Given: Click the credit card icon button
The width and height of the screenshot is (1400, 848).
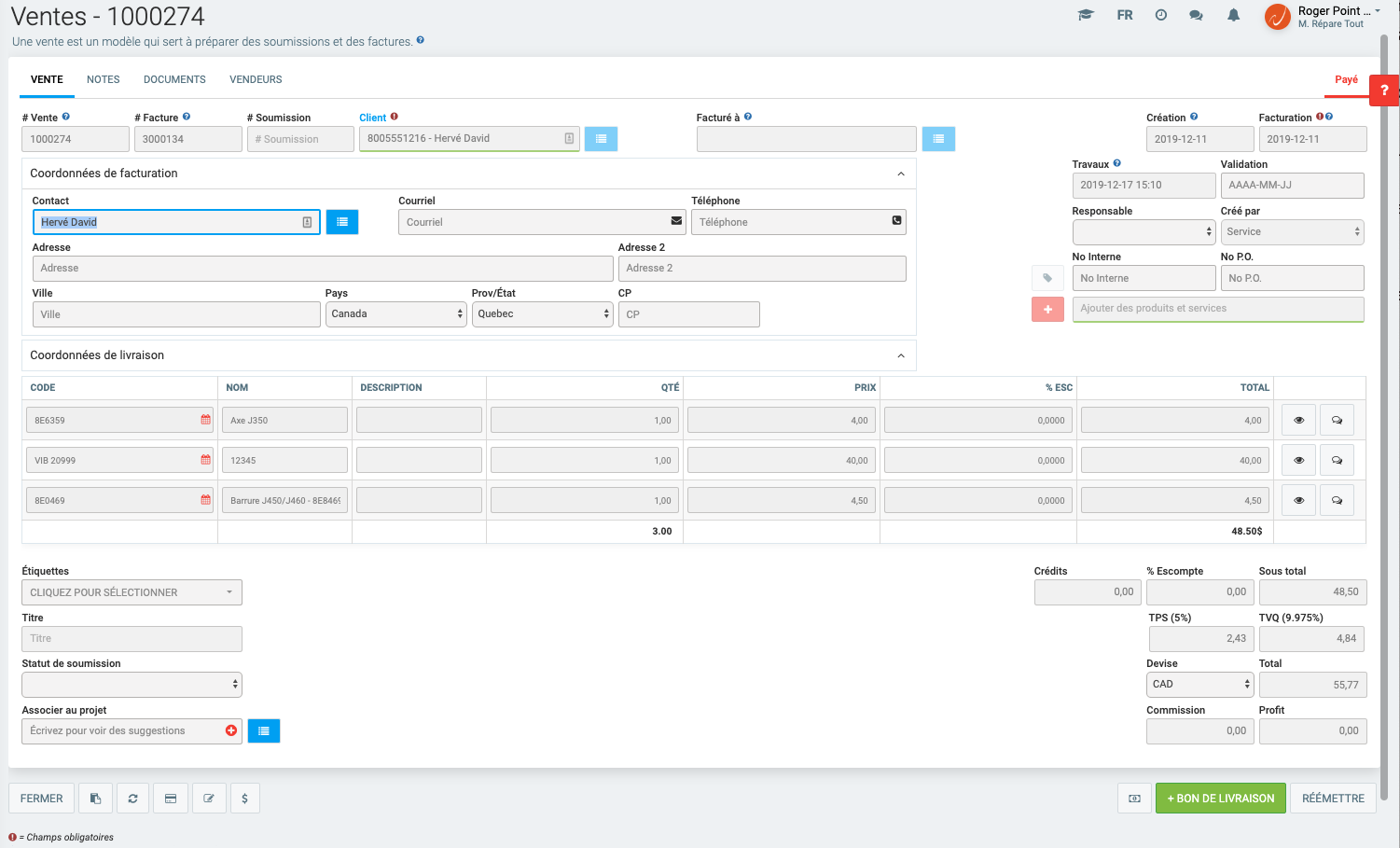Looking at the screenshot, I should click(171, 799).
